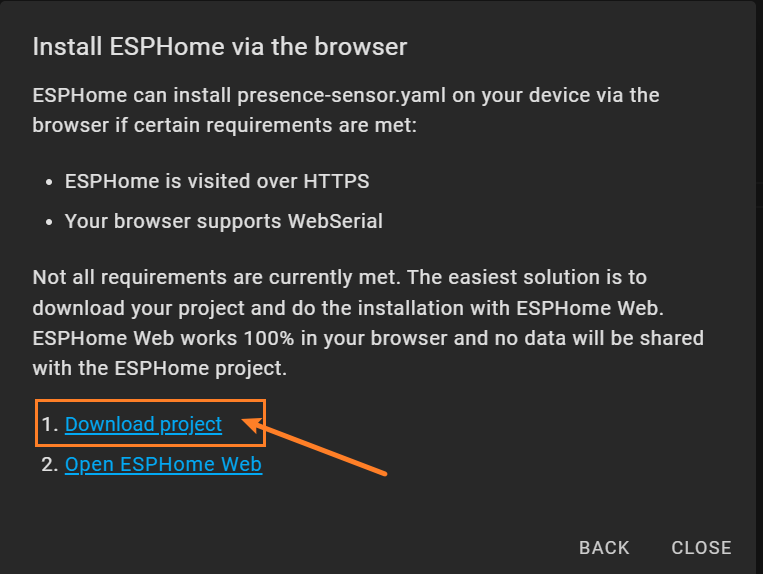This screenshot has width=763, height=574.
Task: Click the 'ESPHome is visited over HTTPS' requirement
Action: (x=217, y=181)
